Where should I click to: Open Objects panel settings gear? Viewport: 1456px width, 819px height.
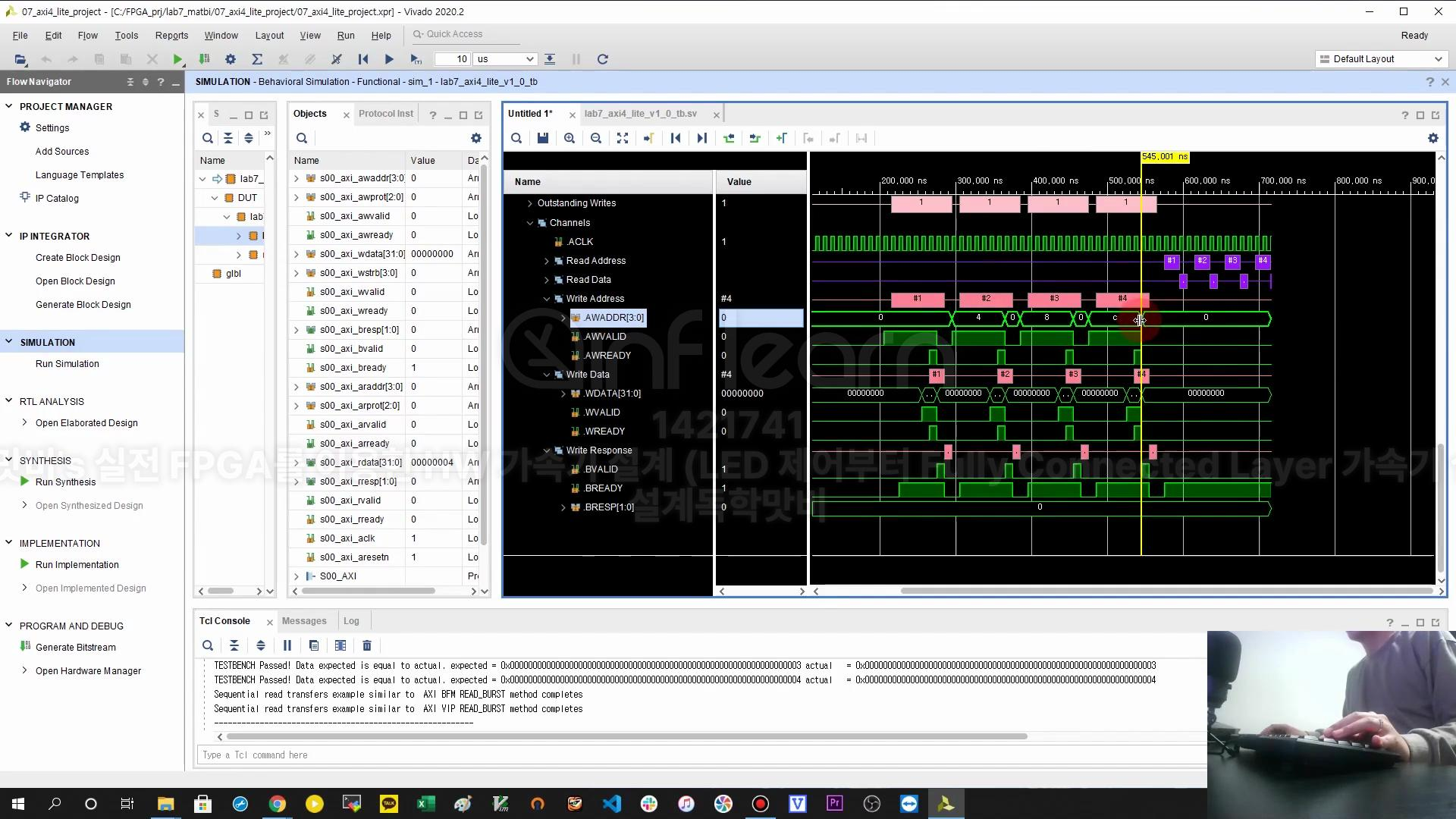click(476, 138)
